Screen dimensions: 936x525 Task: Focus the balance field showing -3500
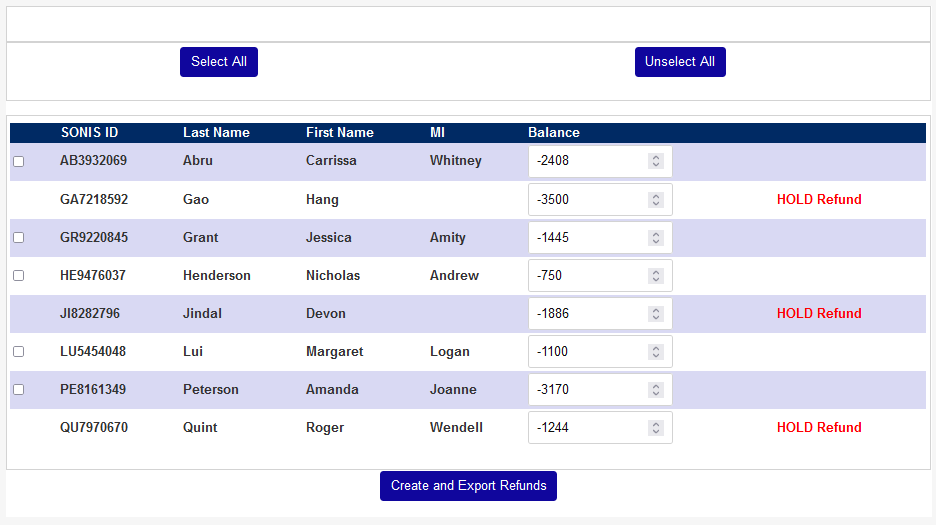click(600, 199)
